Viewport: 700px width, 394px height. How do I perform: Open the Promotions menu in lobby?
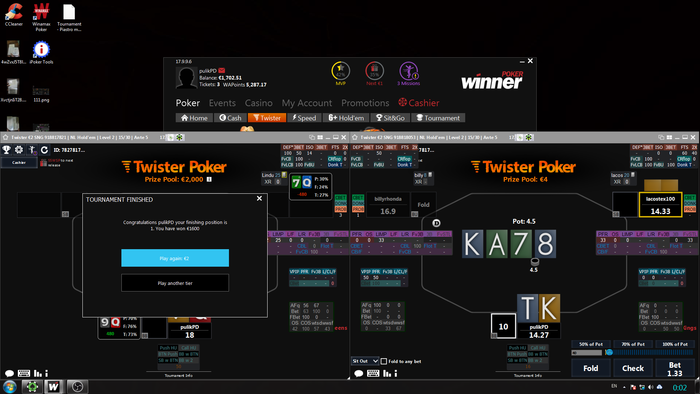365,103
